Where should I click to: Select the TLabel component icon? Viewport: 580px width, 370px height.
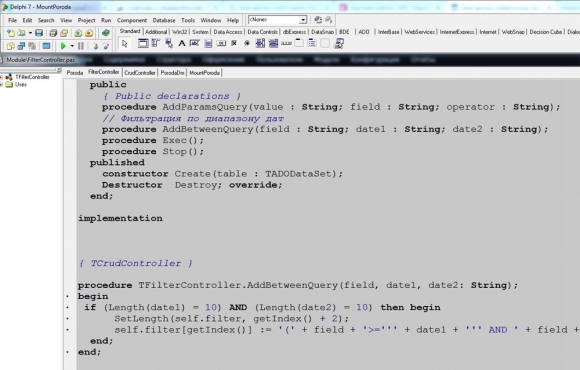coord(182,43)
